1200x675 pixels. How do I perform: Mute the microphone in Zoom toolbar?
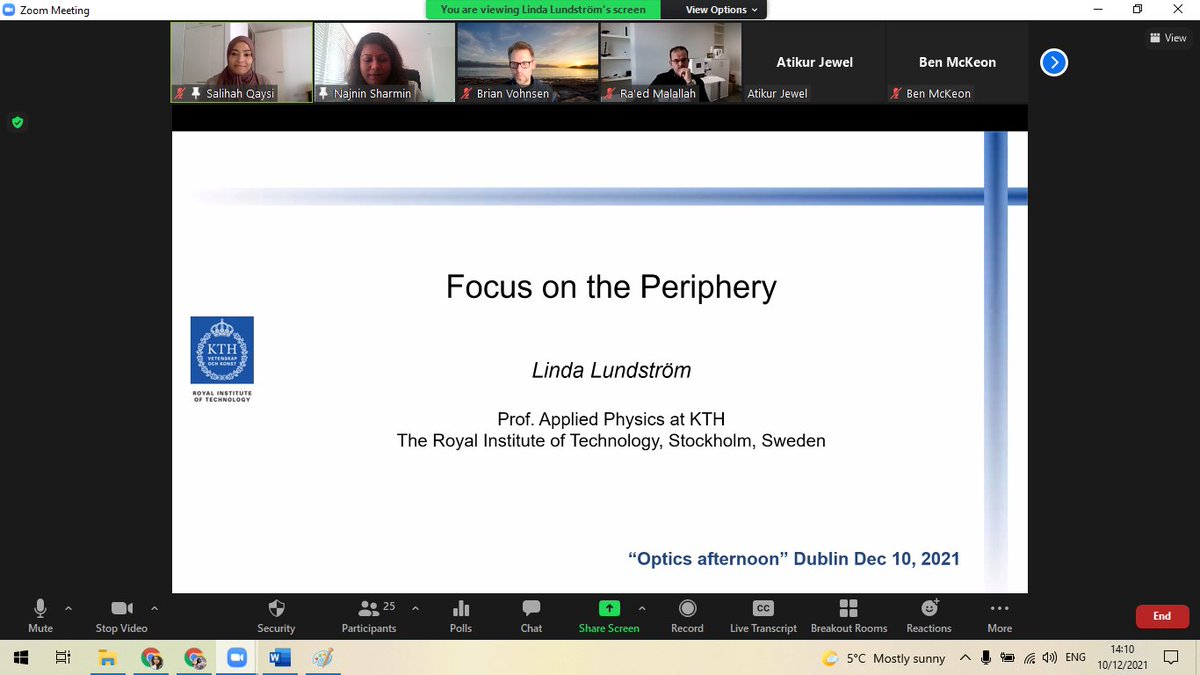(41, 615)
